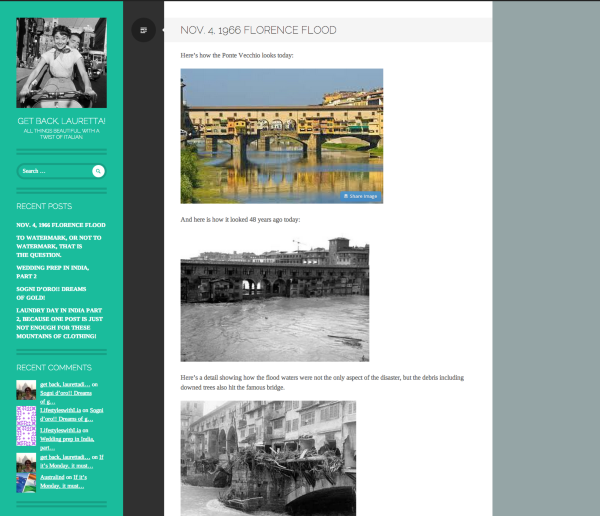Open If it's Monday link in lauretadi's comment
The width and height of the screenshot is (600, 516).
tap(72, 461)
